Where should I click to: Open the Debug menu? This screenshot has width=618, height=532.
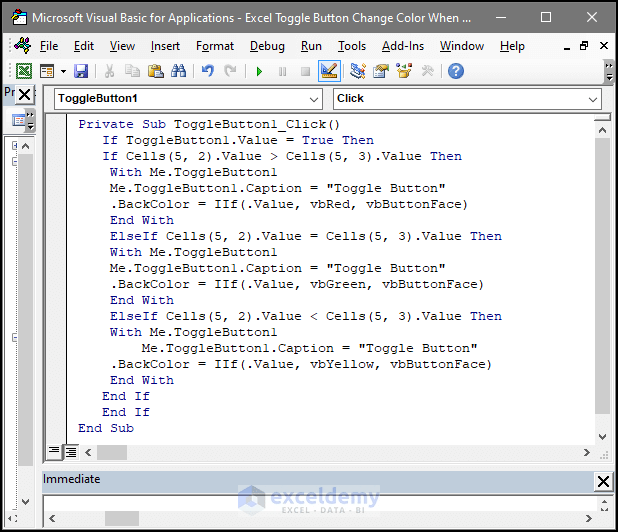[x=267, y=46]
